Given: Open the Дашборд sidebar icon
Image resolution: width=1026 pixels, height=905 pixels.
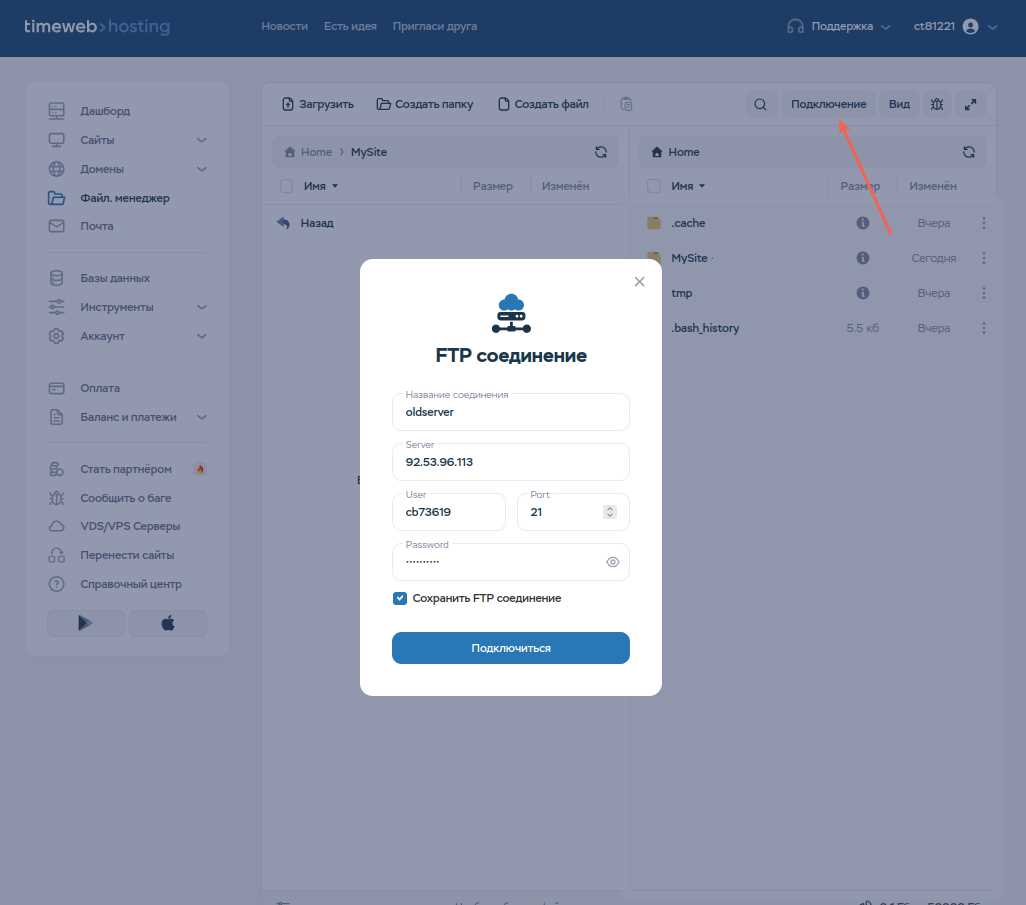Looking at the screenshot, I should pos(56,111).
